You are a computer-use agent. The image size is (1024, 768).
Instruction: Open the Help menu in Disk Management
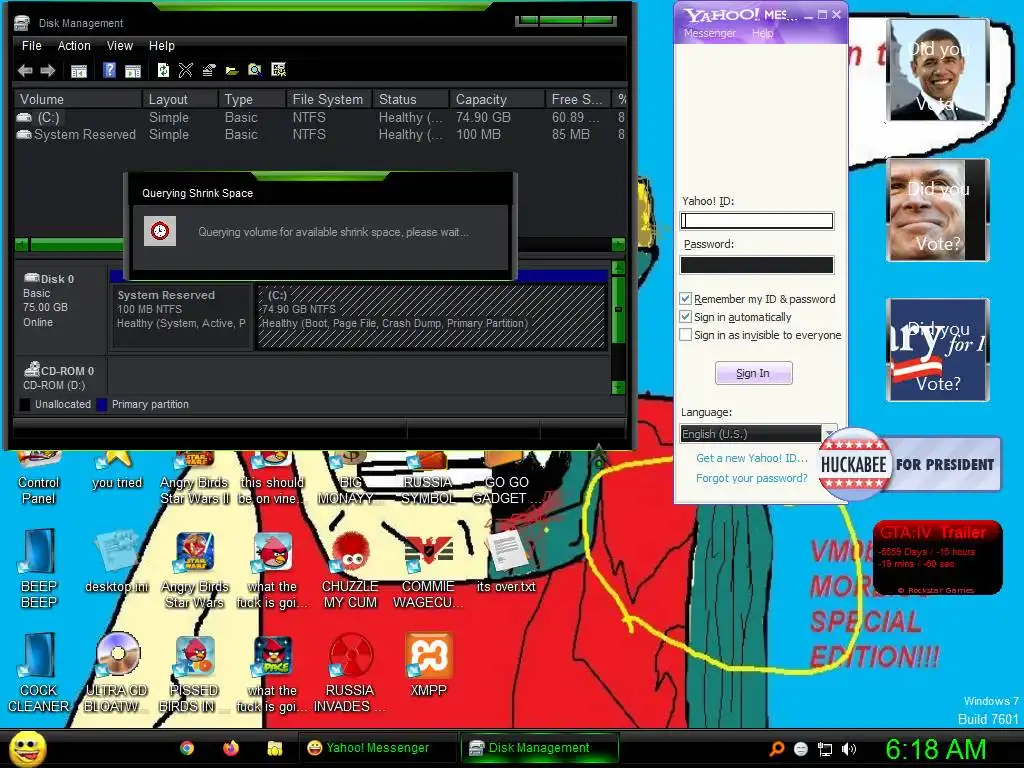coord(161,46)
